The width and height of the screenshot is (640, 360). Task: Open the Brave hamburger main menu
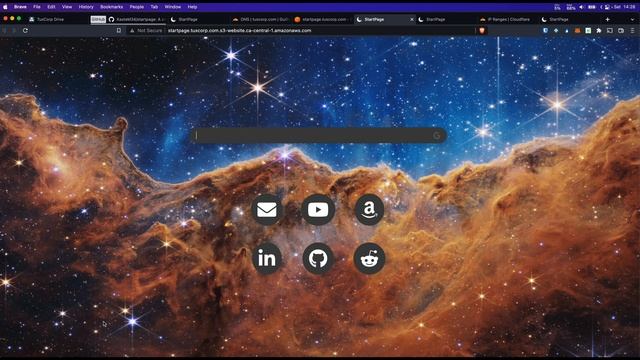(632, 31)
